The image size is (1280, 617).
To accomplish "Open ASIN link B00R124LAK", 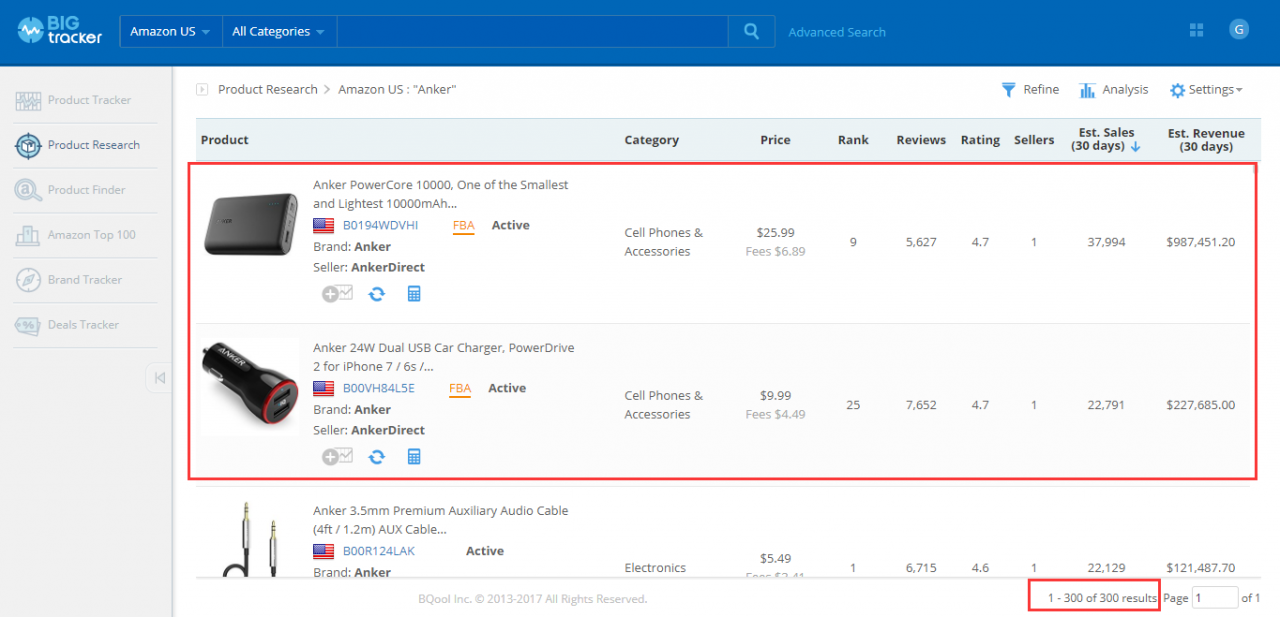I will (x=379, y=552).
